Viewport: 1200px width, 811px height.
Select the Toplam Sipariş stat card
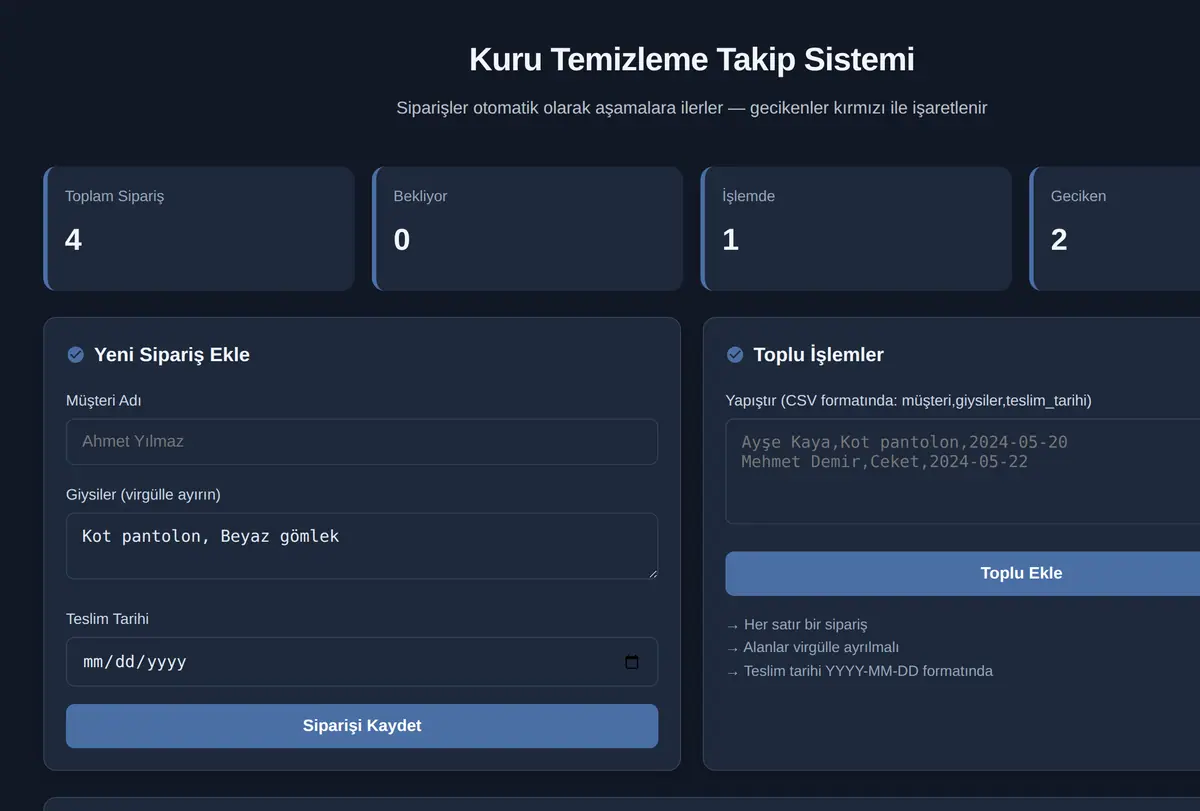(x=199, y=229)
